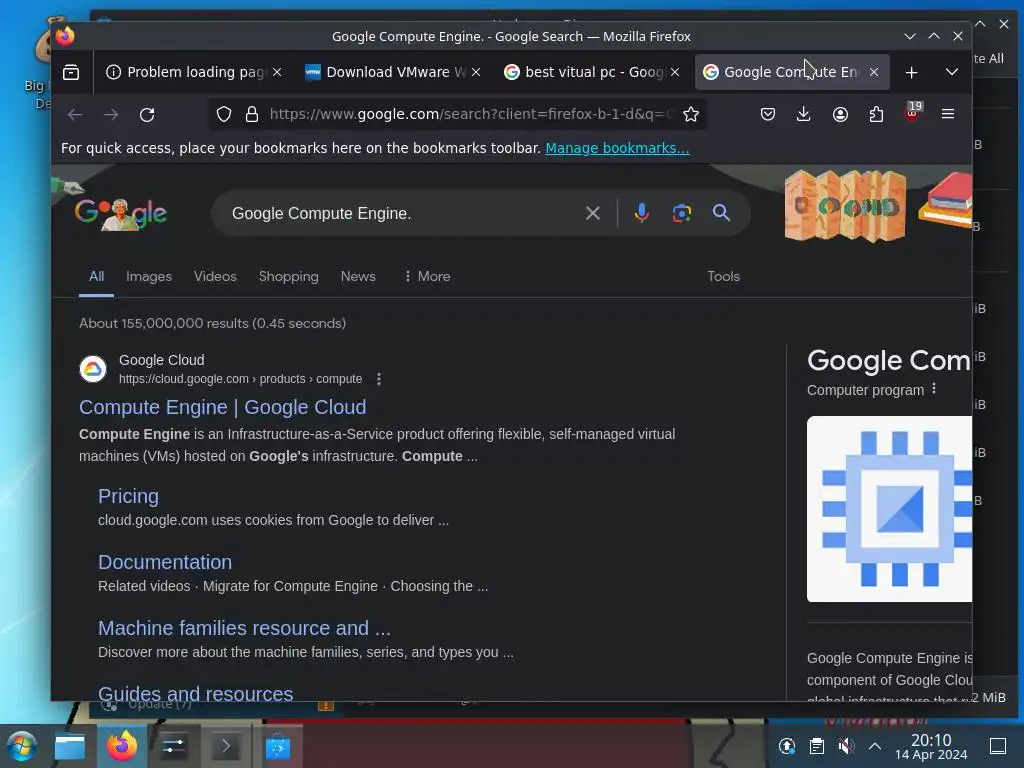Search by image with Google Lens
The height and width of the screenshot is (768, 1024).
pos(682,213)
